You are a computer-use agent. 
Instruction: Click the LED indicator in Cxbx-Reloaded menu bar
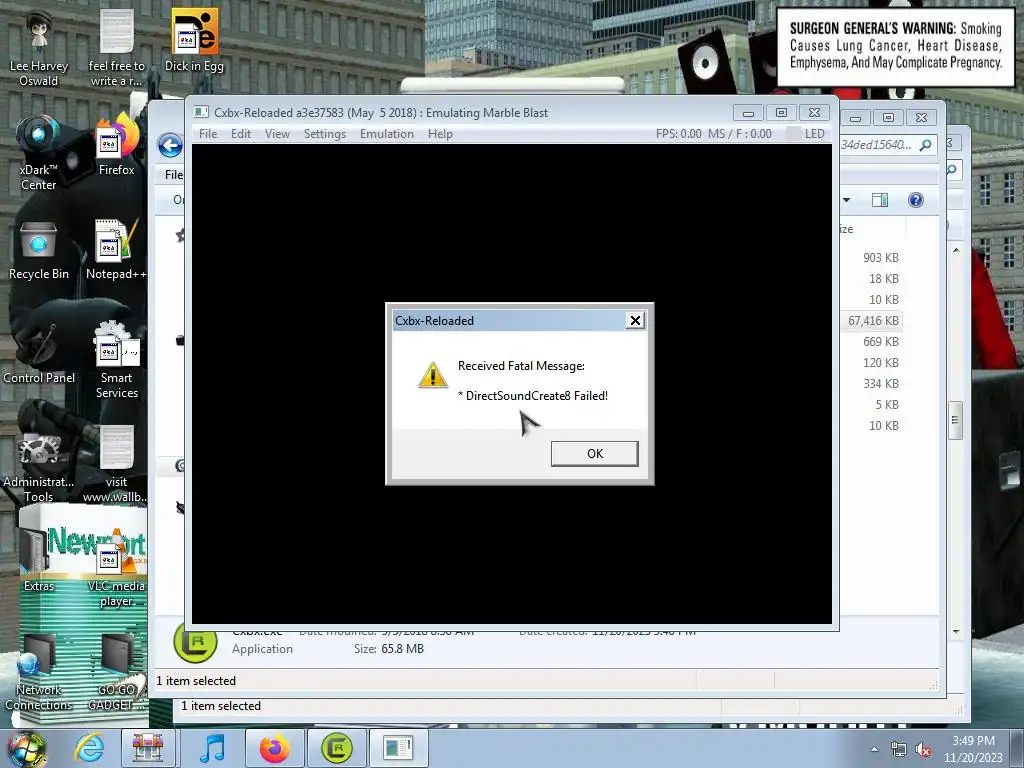(x=806, y=133)
